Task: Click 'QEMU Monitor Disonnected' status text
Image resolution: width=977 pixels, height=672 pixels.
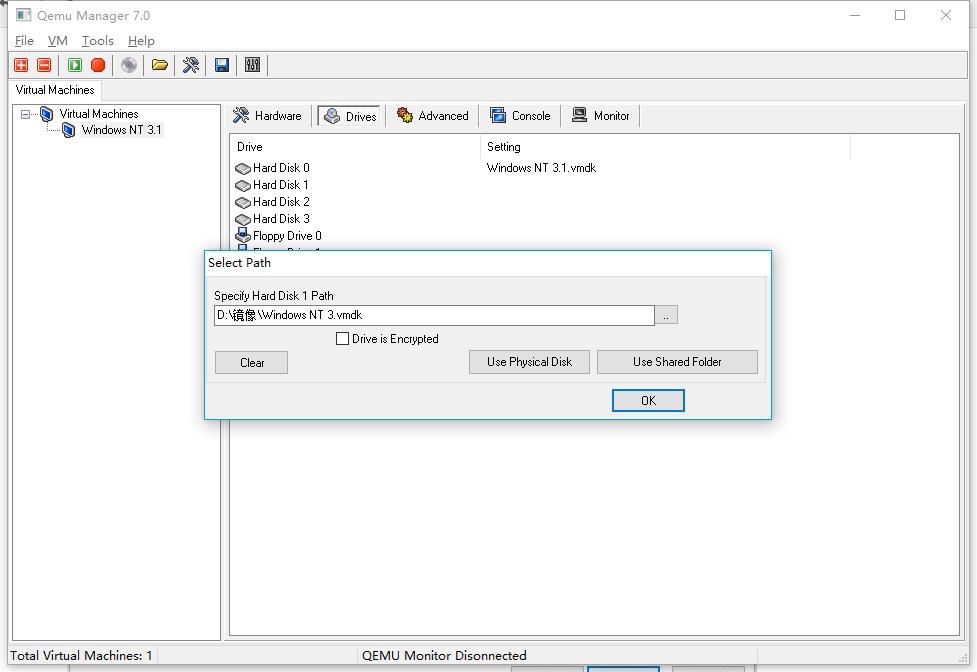Action: (444, 655)
